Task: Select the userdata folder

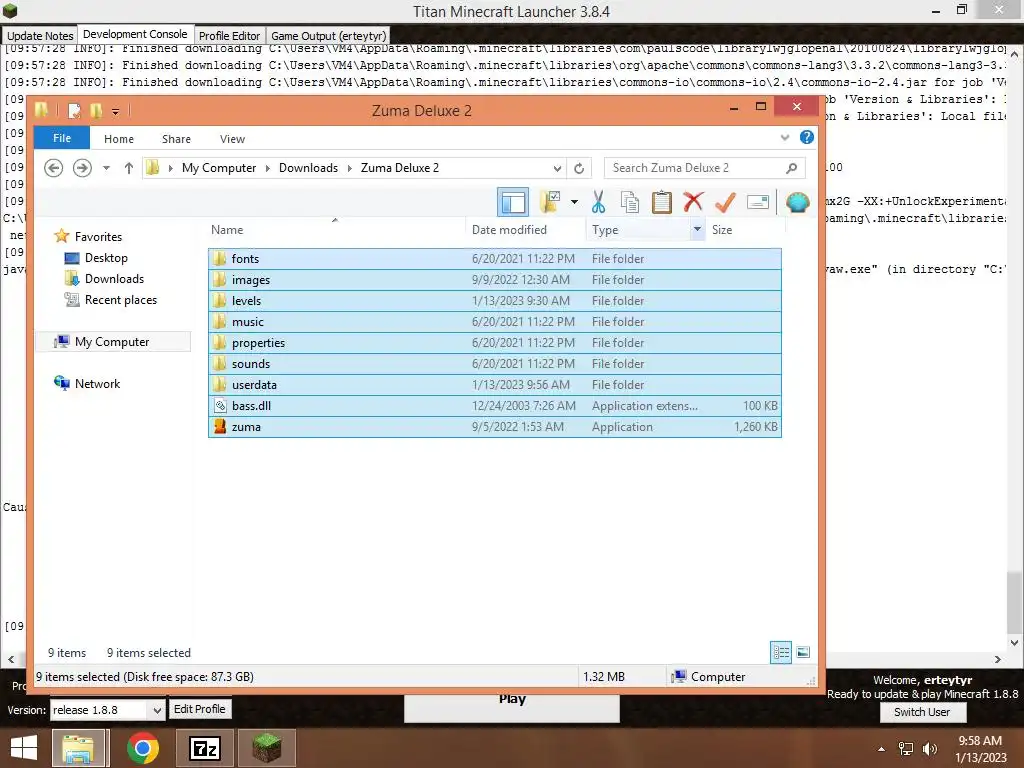Action: pyautogui.click(x=494, y=384)
